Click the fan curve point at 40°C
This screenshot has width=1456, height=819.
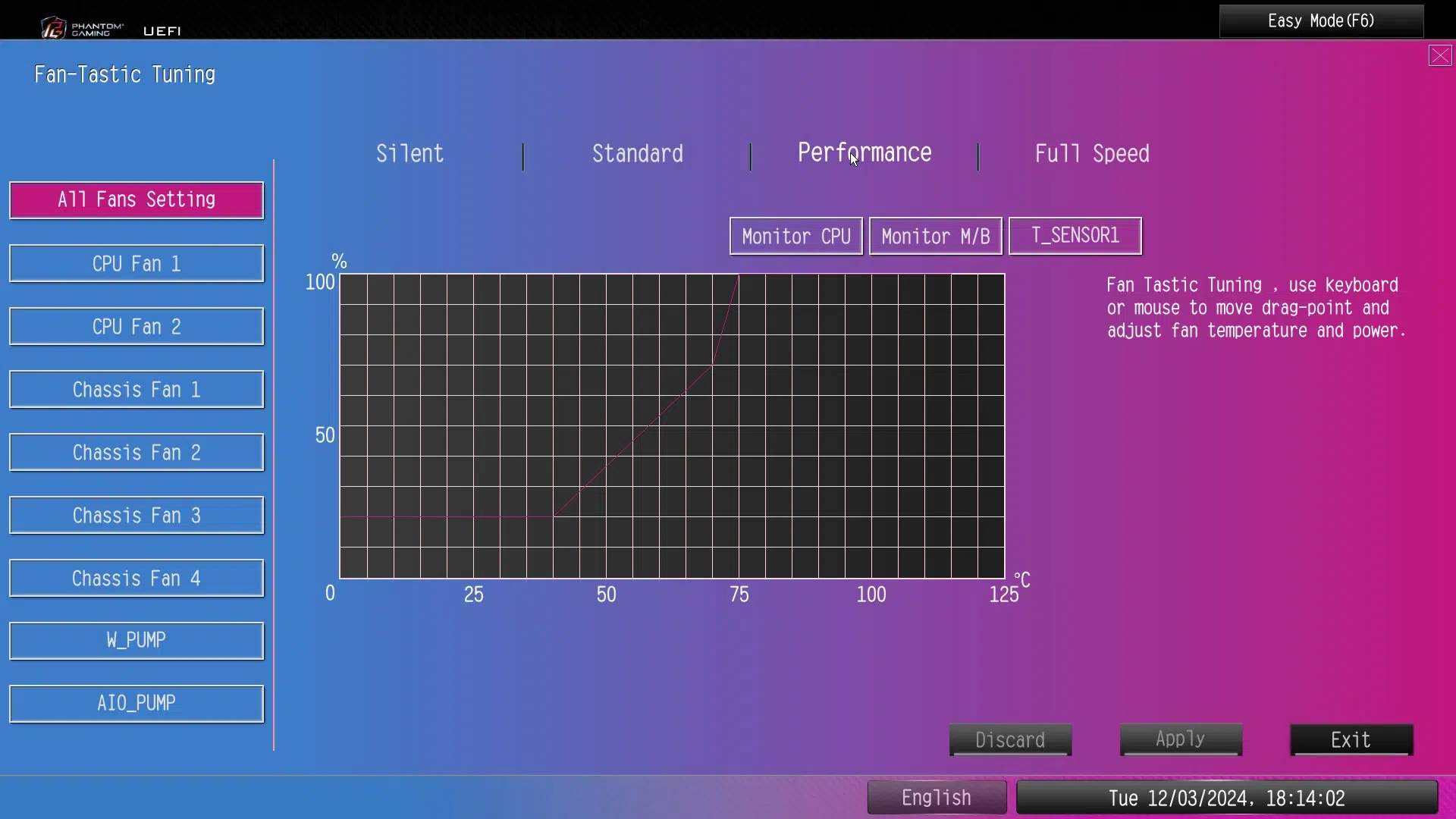click(x=553, y=516)
